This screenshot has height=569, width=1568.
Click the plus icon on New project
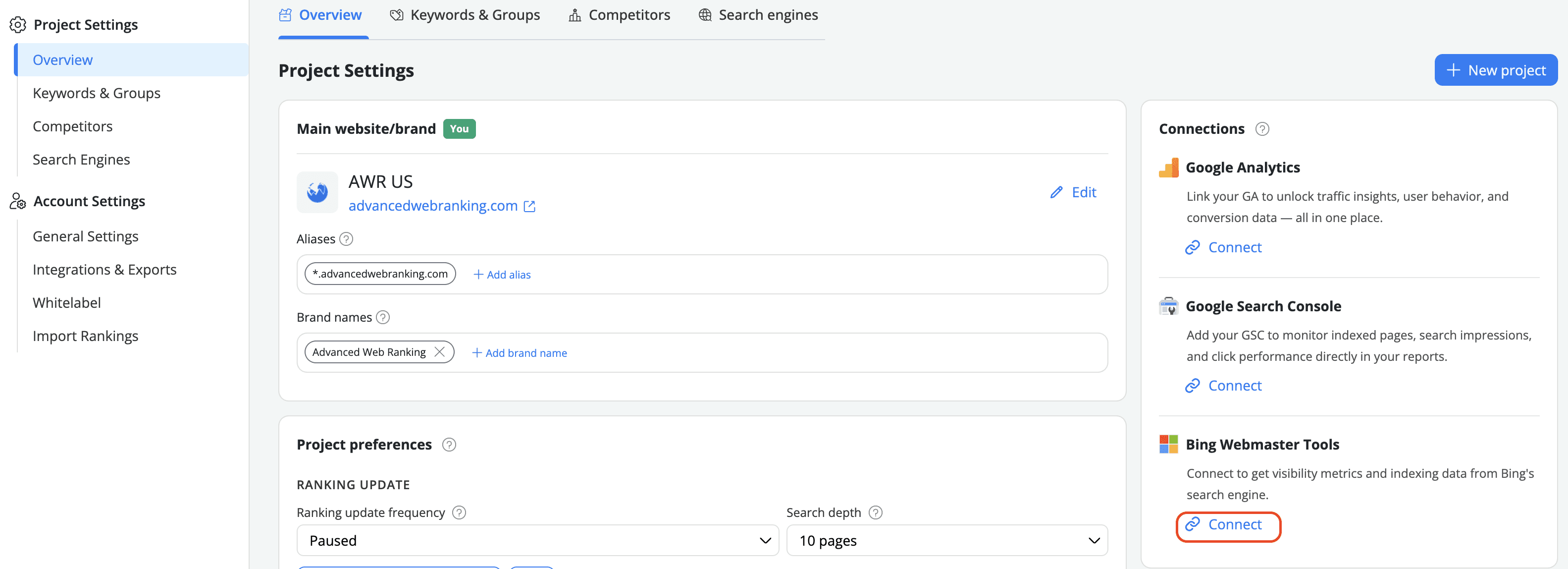(1454, 71)
